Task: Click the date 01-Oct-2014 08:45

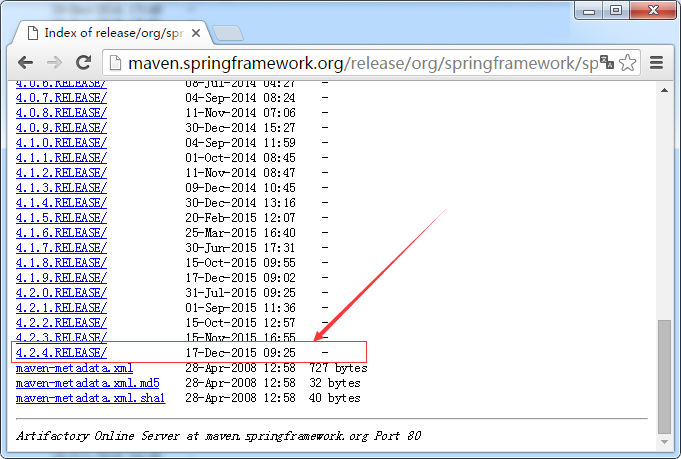Action: [240, 158]
